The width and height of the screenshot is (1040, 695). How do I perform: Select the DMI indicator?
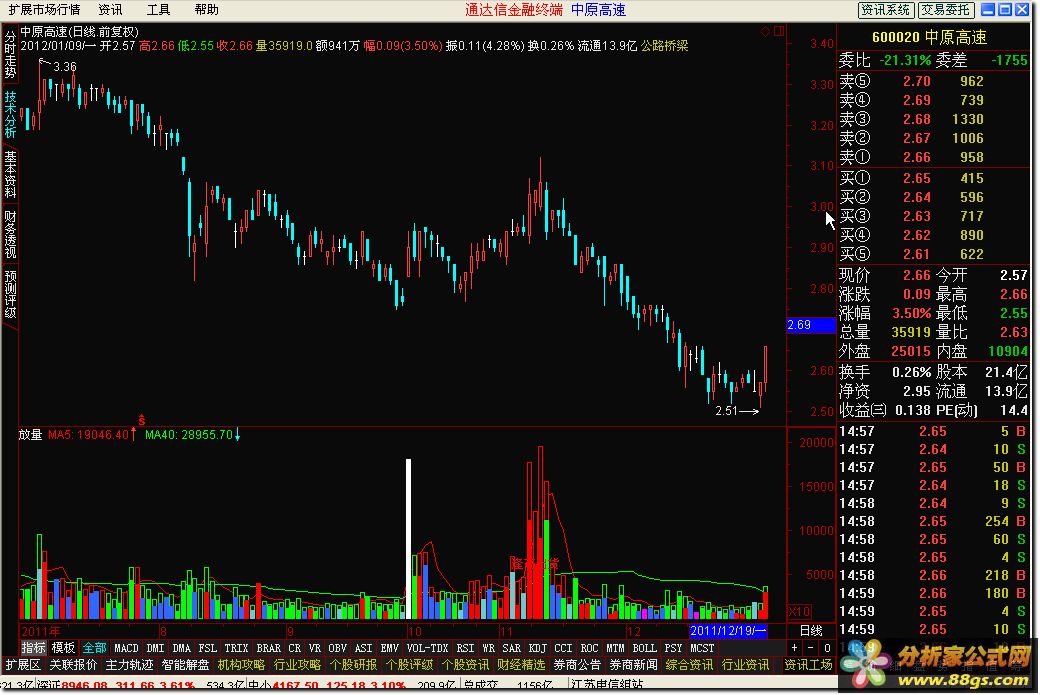[155, 648]
